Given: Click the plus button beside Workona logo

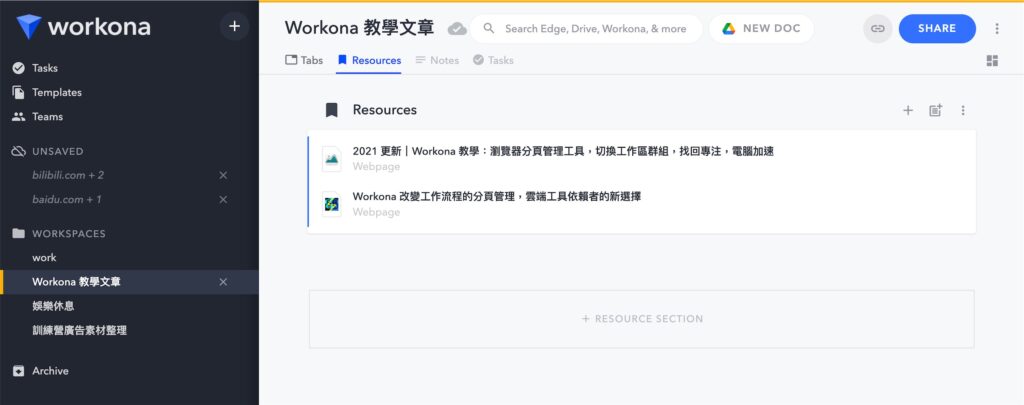Looking at the screenshot, I should (234, 26).
